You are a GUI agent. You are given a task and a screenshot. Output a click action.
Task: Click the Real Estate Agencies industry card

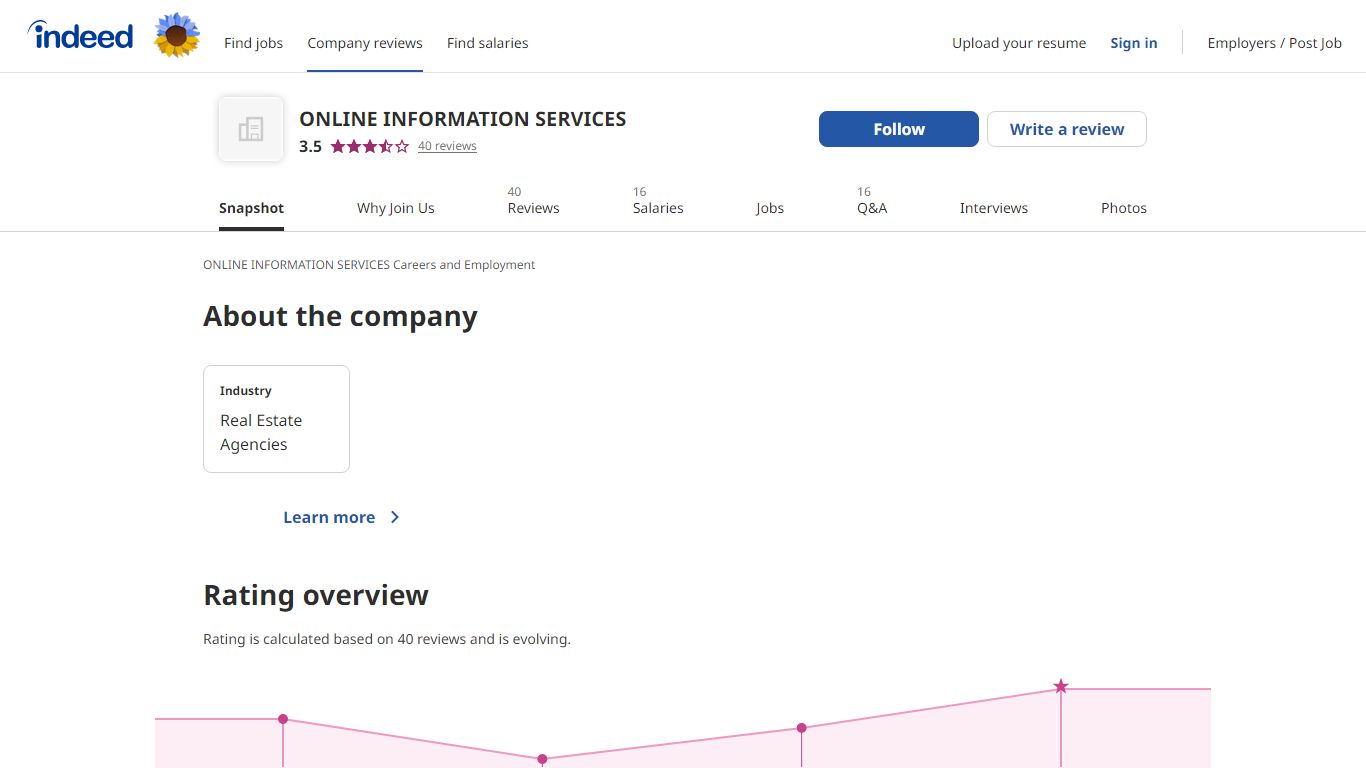276,419
